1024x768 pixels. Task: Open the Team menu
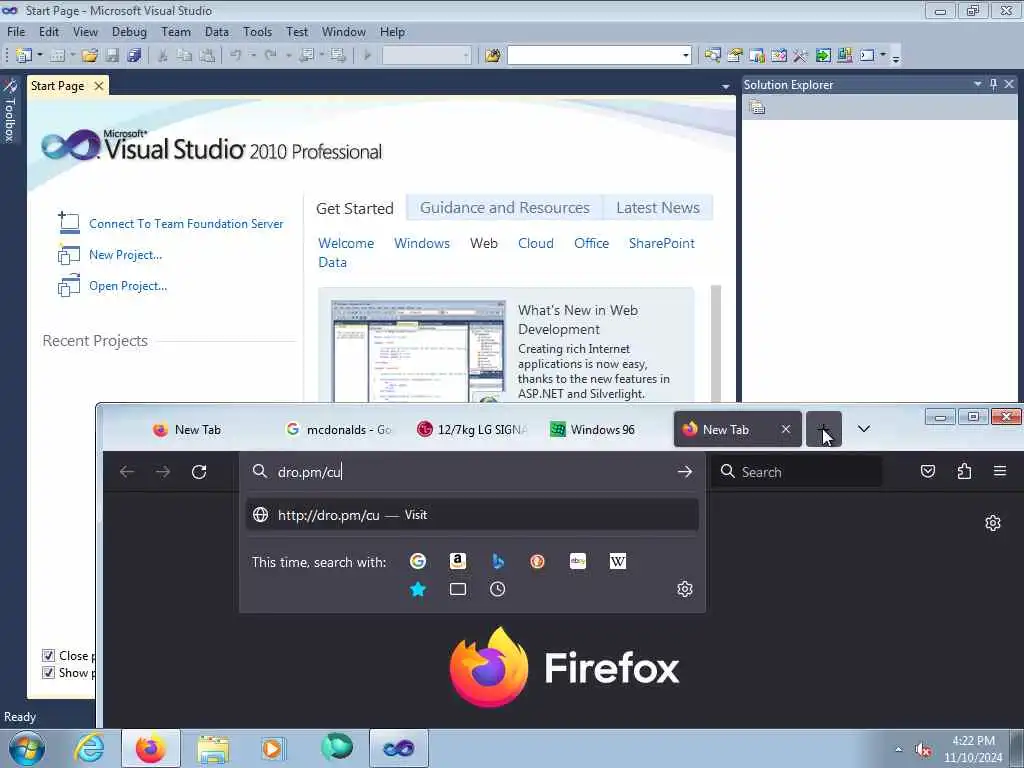tap(176, 32)
